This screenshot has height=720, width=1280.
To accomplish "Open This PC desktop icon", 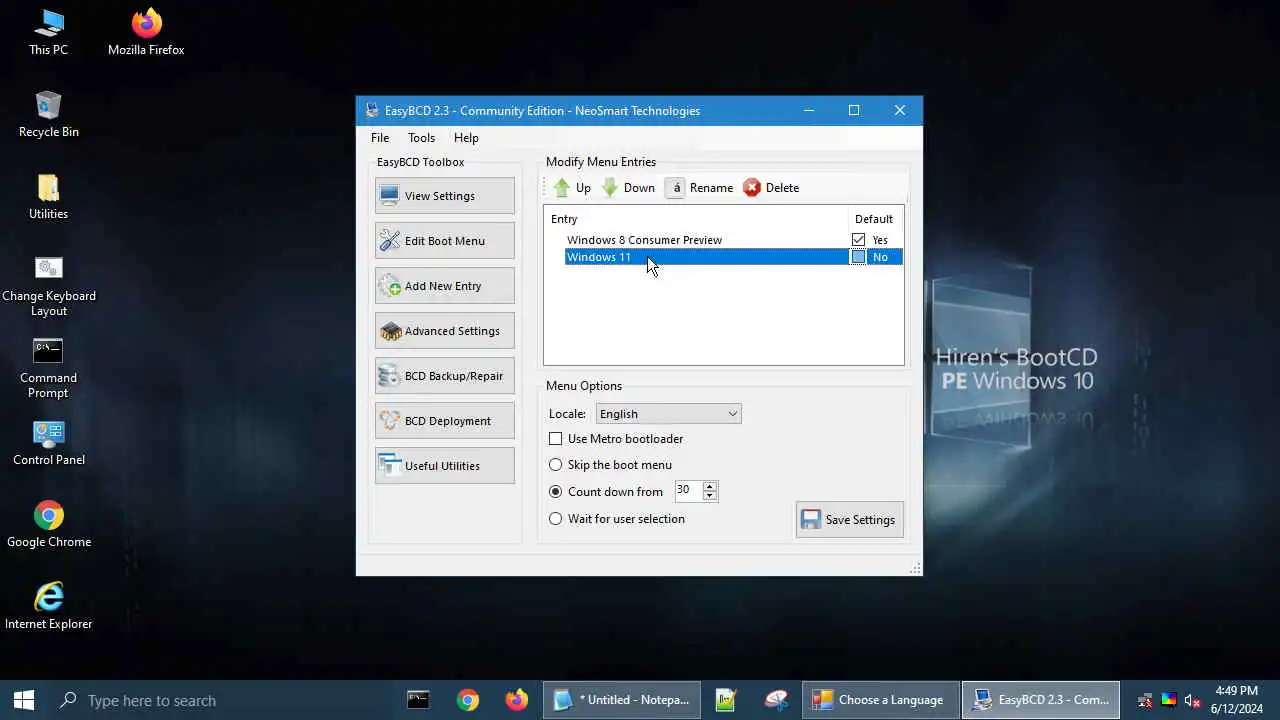I will [x=48, y=32].
